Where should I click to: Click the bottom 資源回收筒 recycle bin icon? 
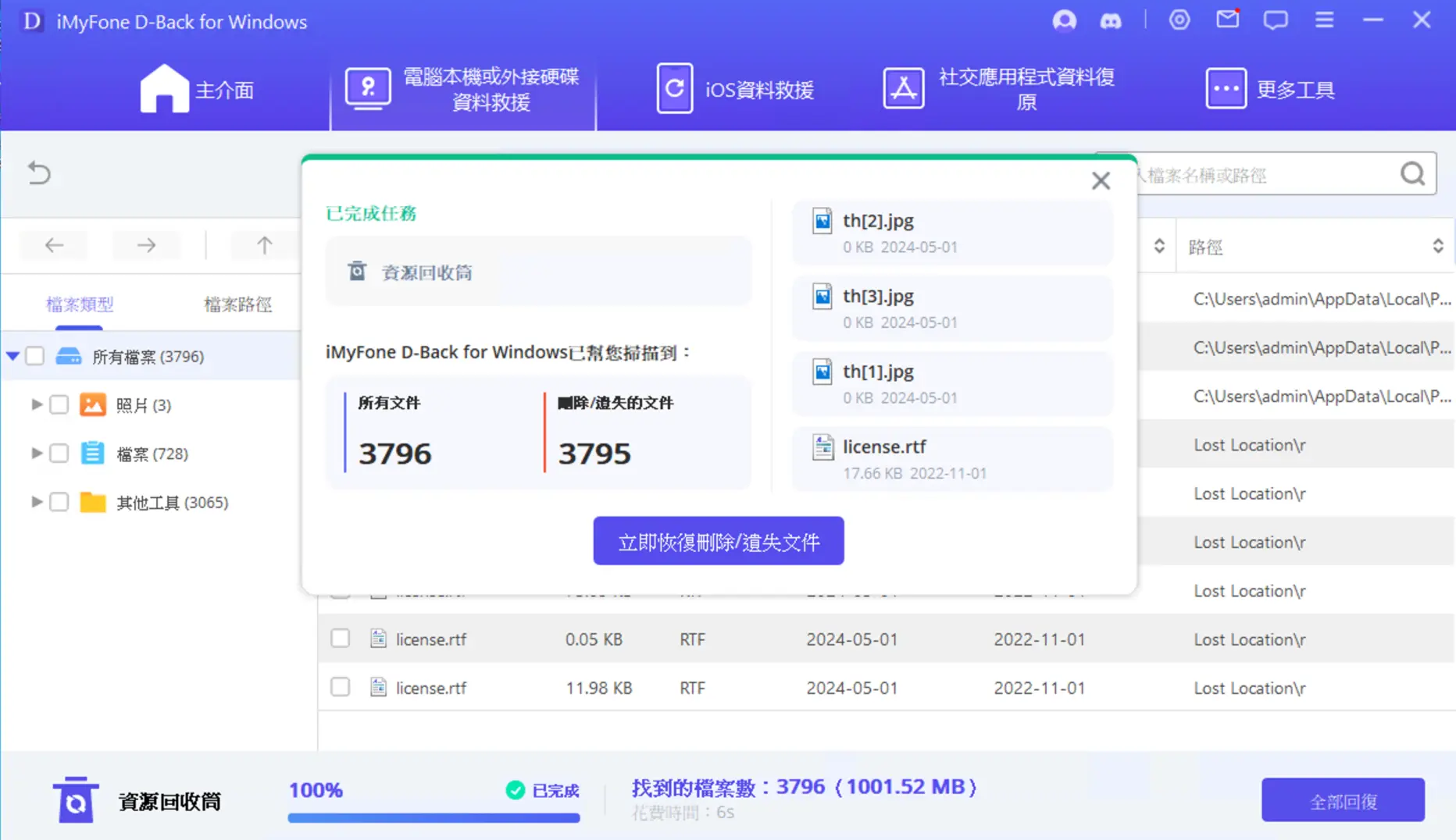click(x=75, y=800)
